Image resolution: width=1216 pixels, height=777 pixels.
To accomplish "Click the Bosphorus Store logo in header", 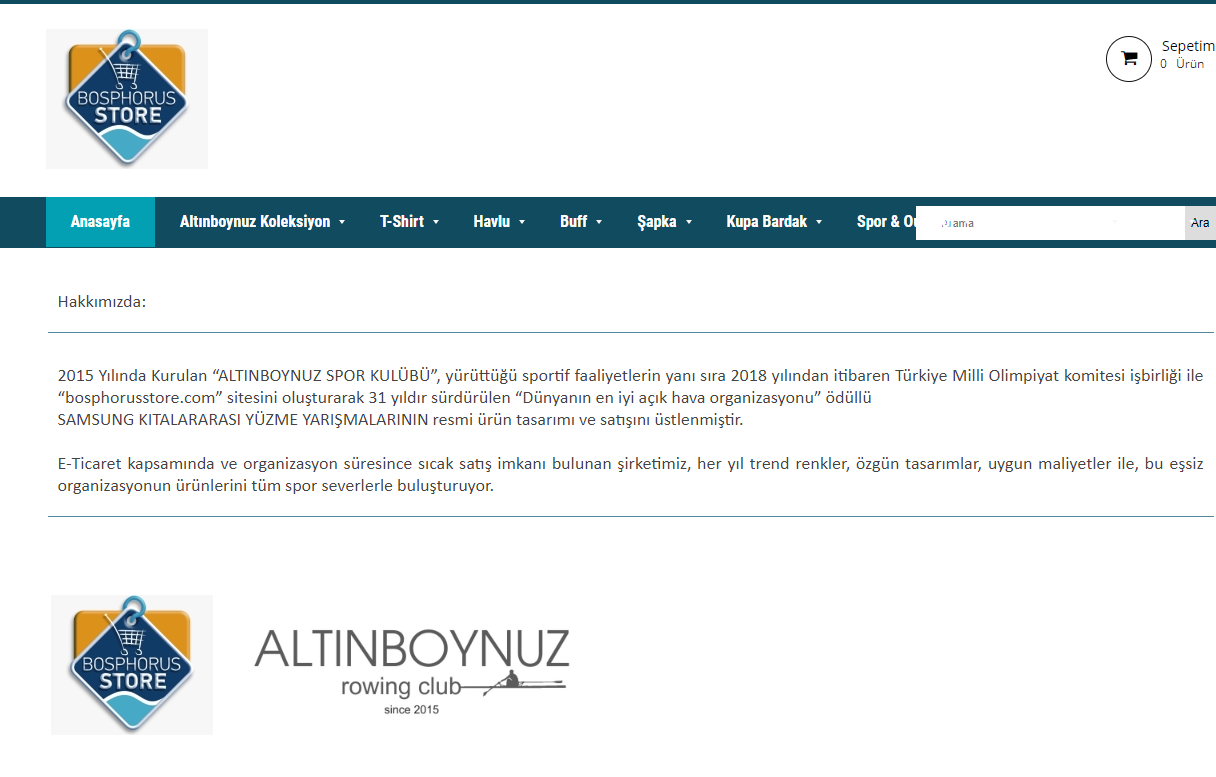I will [127, 98].
